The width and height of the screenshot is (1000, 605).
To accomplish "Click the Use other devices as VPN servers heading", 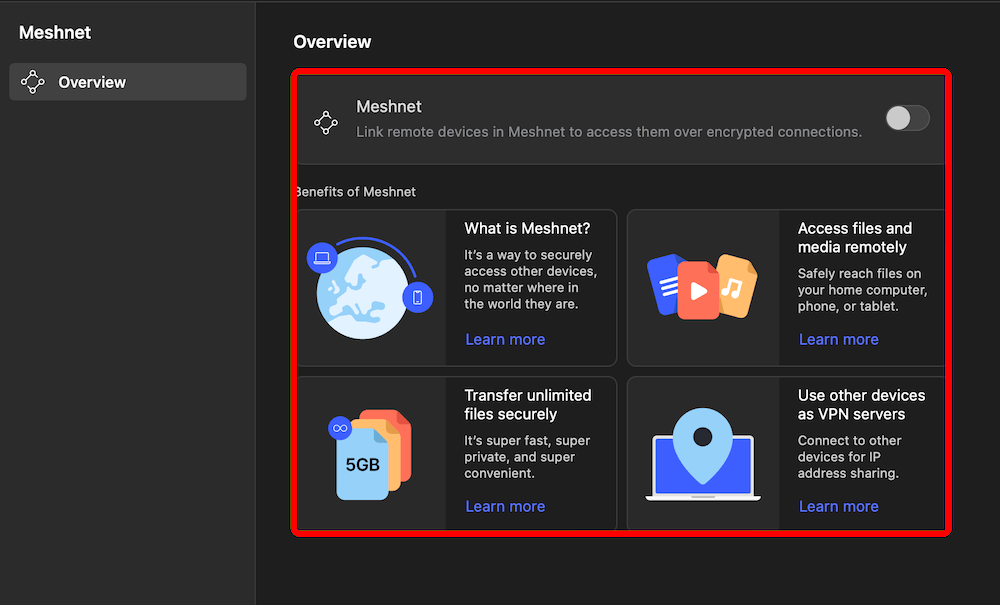I will (862, 405).
